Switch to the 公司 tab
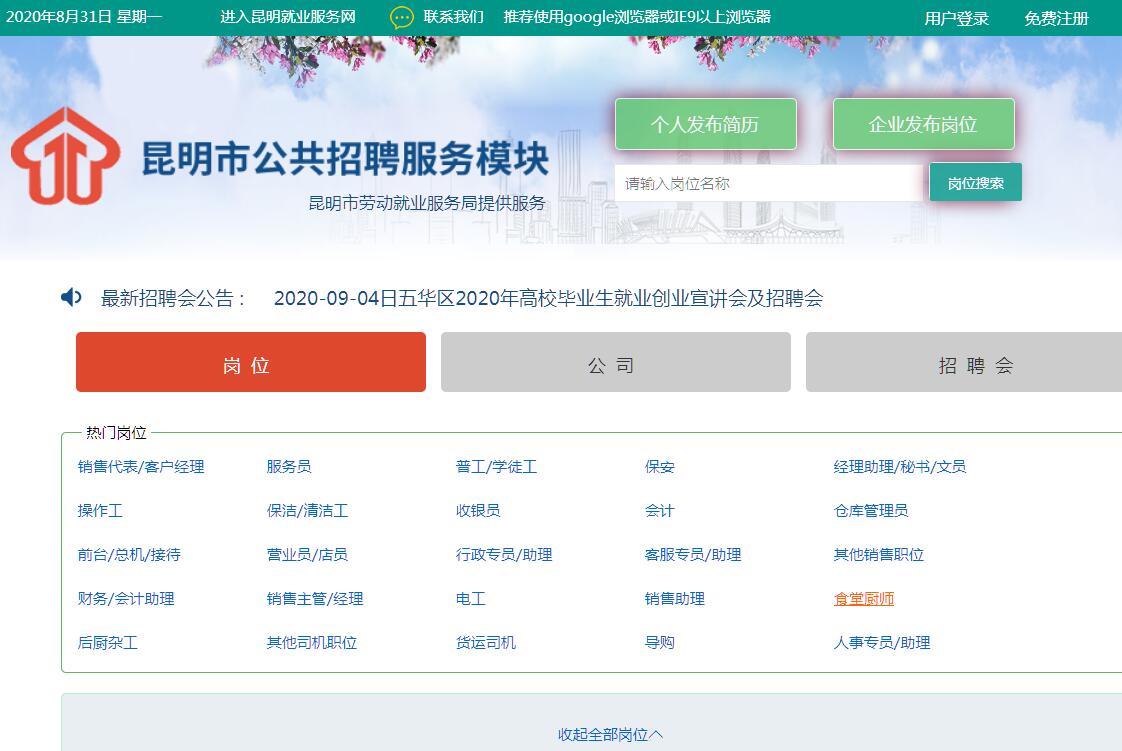The image size is (1122, 751). click(x=615, y=362)
